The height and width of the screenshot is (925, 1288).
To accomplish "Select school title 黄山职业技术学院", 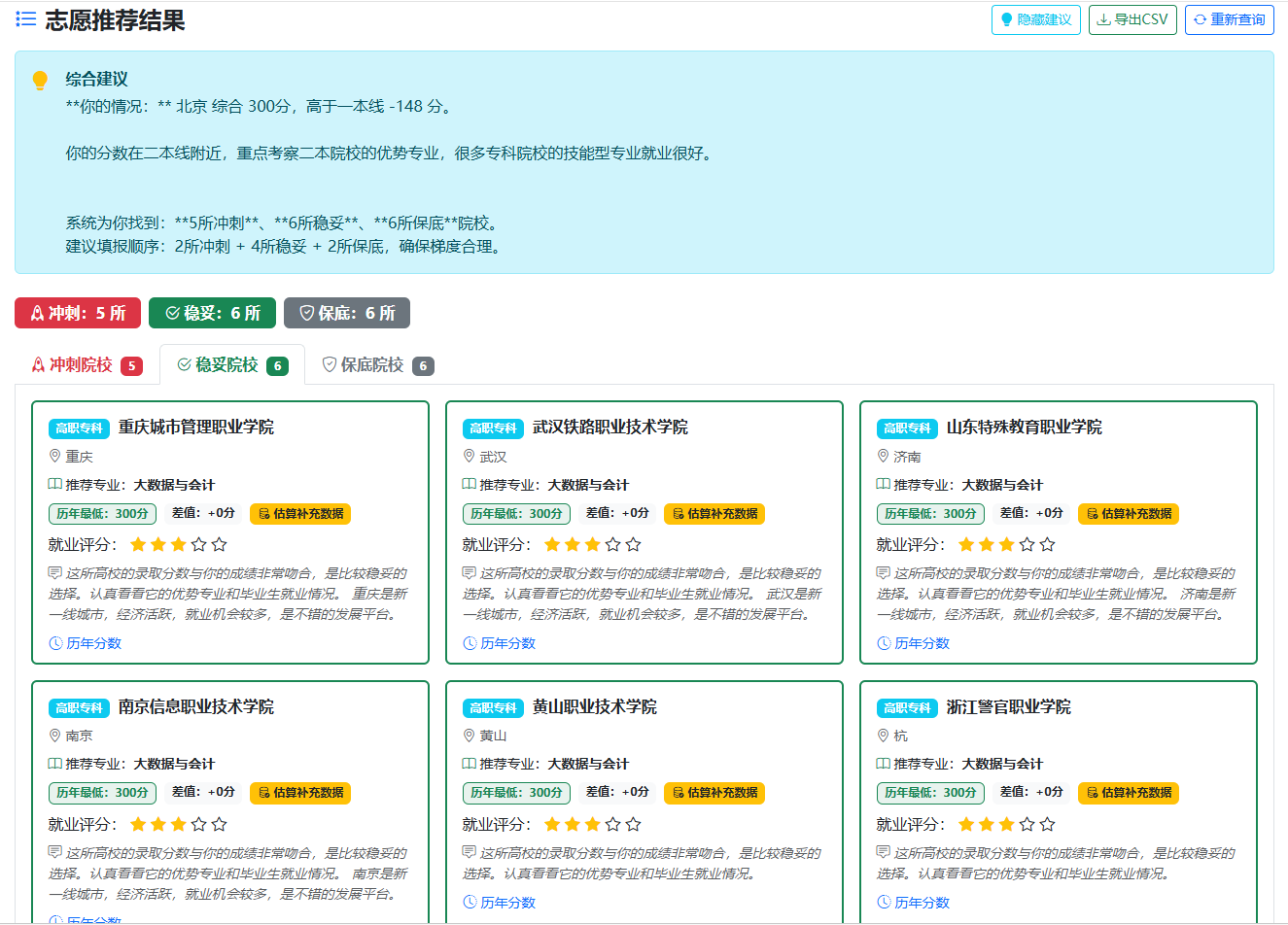I will [595, 707].
